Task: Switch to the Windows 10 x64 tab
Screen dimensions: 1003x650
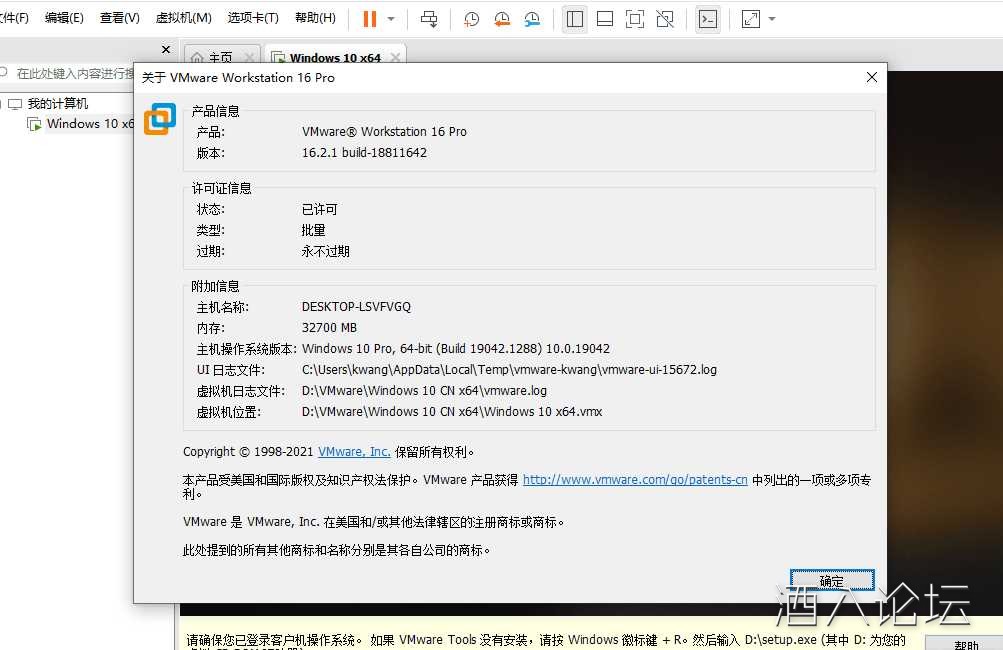Action: pos(334,58)
